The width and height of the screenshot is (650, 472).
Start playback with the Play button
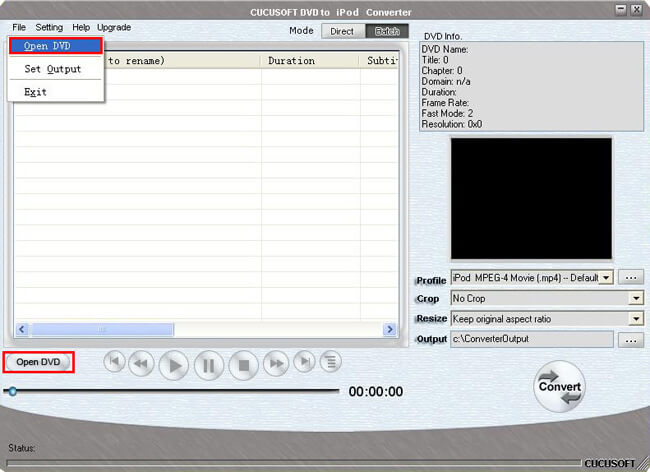click(x=174, y=365)
